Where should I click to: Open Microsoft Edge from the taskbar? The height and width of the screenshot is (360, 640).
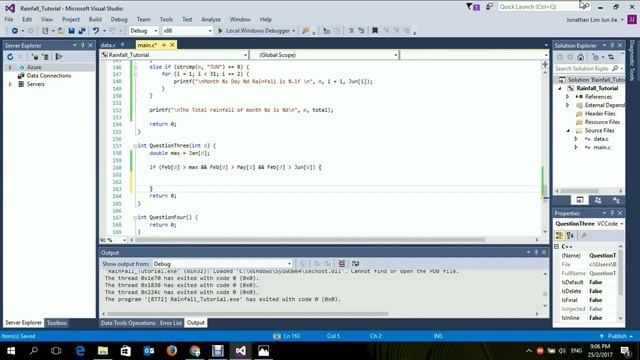tap(80, 351)
